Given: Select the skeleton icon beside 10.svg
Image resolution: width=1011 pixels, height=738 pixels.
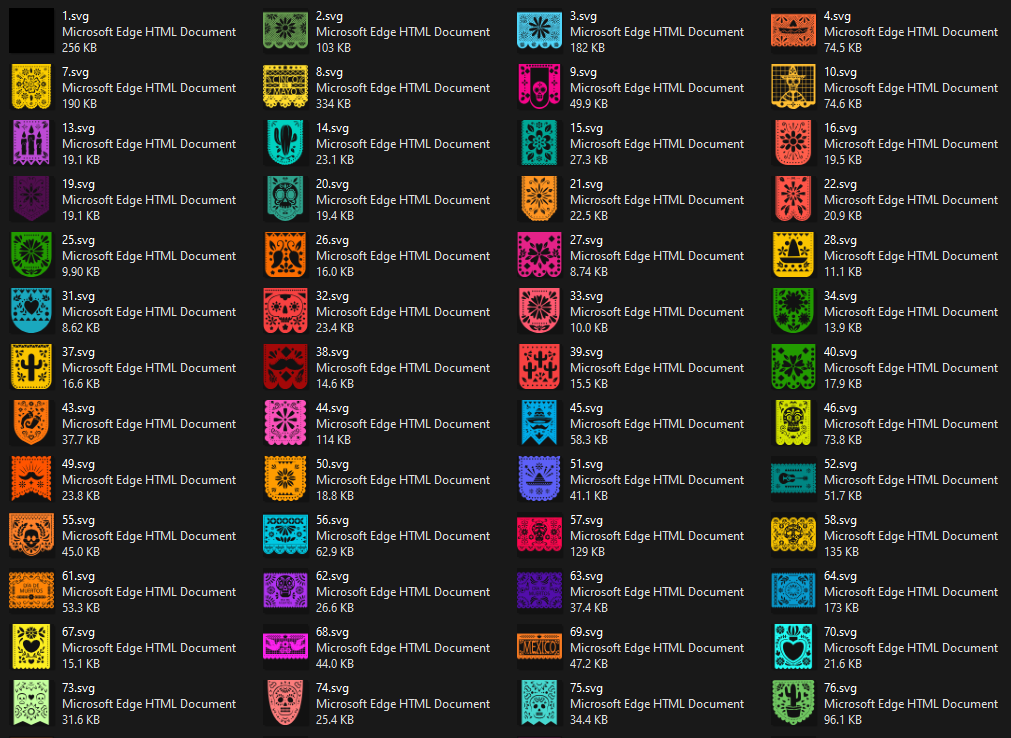Looking at the screenshot, I should tap(793, 86).
